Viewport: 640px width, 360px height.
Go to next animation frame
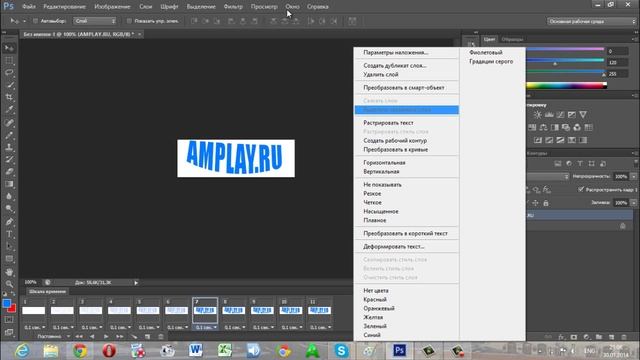[x=120, y=337]
